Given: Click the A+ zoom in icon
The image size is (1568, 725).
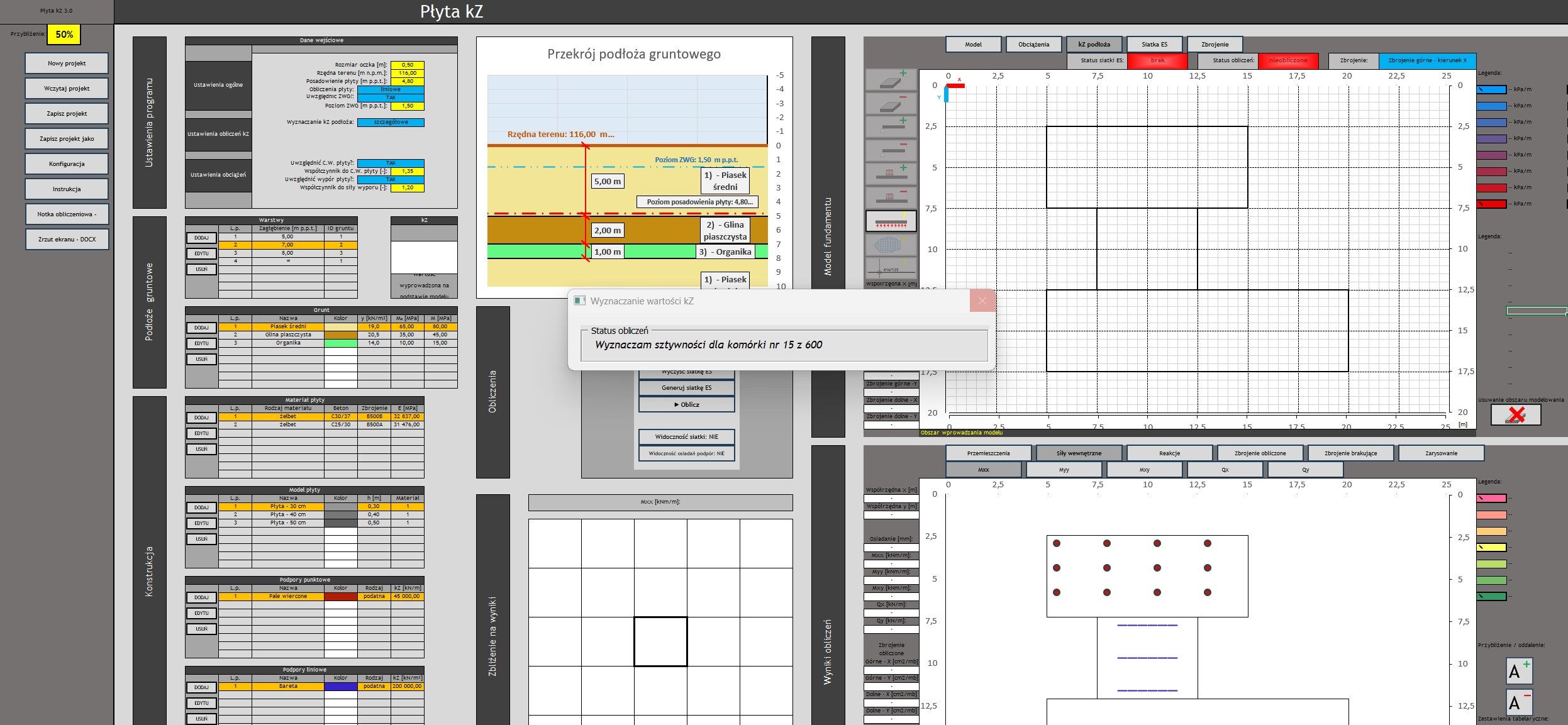Looking at the screenshot, I should pyautogui.click(x=1519, y=671).
